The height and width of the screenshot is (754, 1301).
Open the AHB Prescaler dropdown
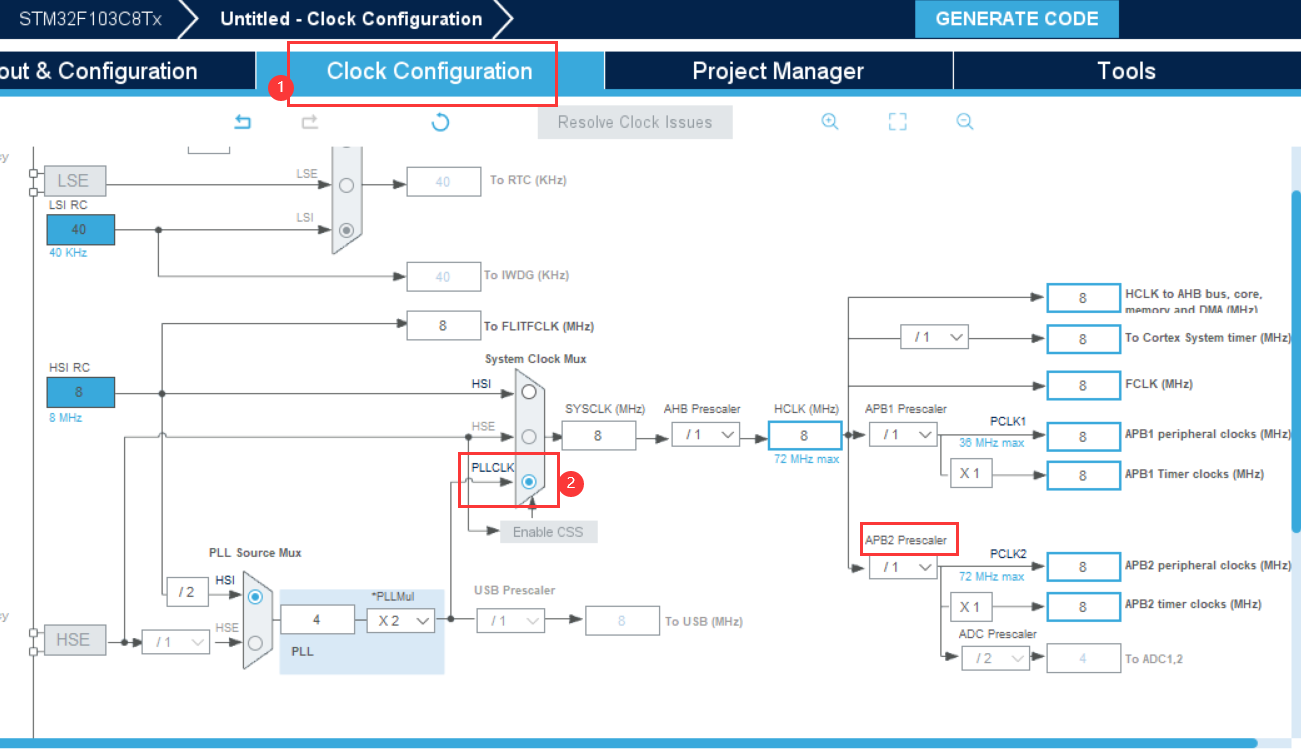[705, 435]
